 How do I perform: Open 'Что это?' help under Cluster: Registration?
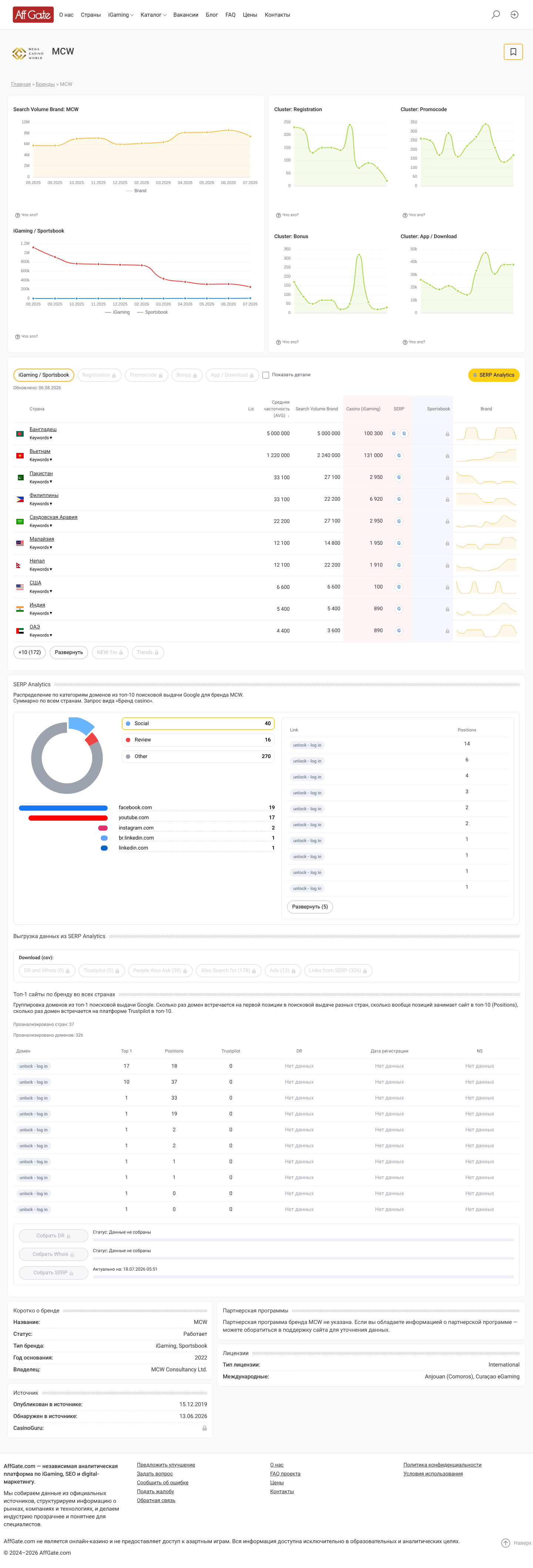coord(287,215)
